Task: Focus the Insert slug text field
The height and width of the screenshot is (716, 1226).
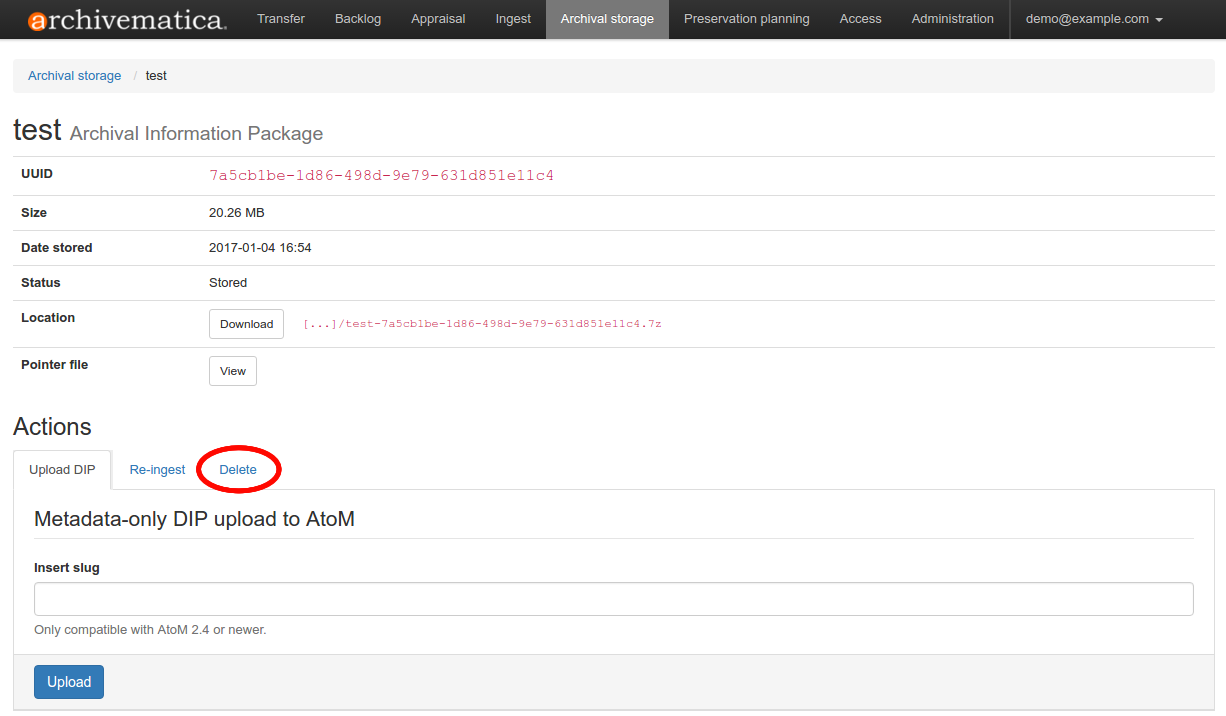Action: click(x=613, y=599)
